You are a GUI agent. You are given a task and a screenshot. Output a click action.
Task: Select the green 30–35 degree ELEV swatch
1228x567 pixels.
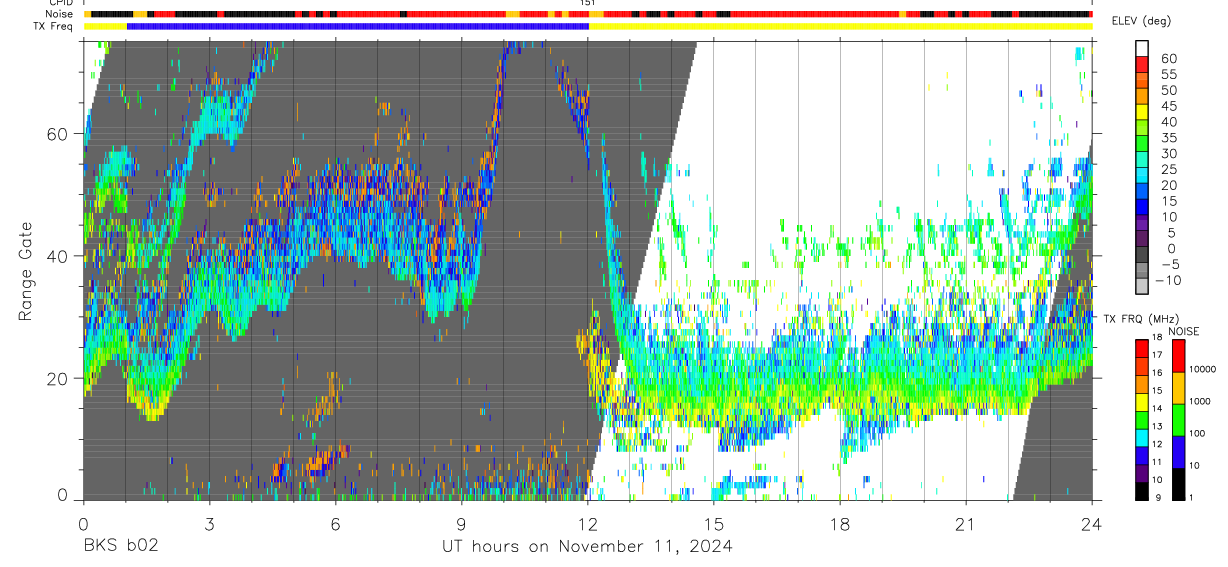pos(1142,143)
